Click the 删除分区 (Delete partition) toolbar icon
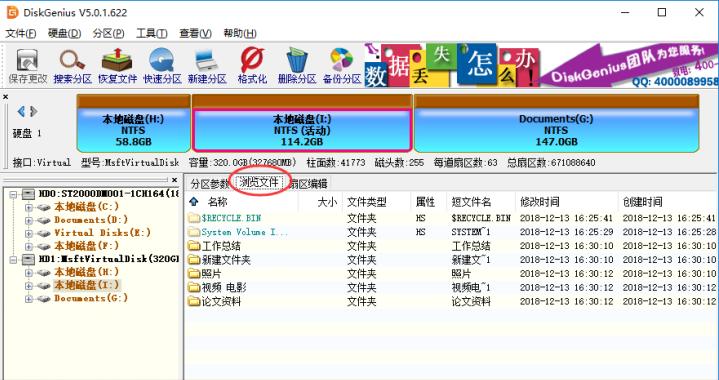The height and width of the screenshot is (380, 719). 297,66
